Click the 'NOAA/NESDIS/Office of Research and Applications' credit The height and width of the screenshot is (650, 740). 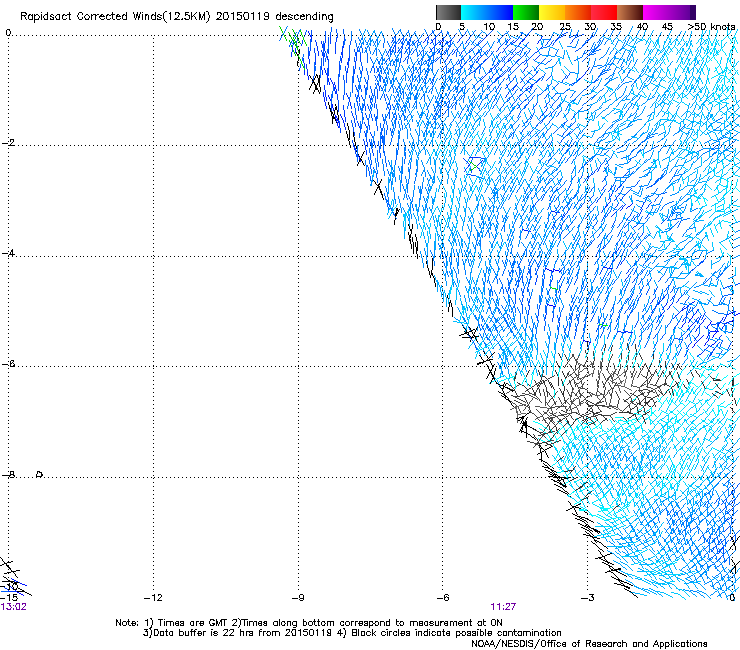pos(589,644)
